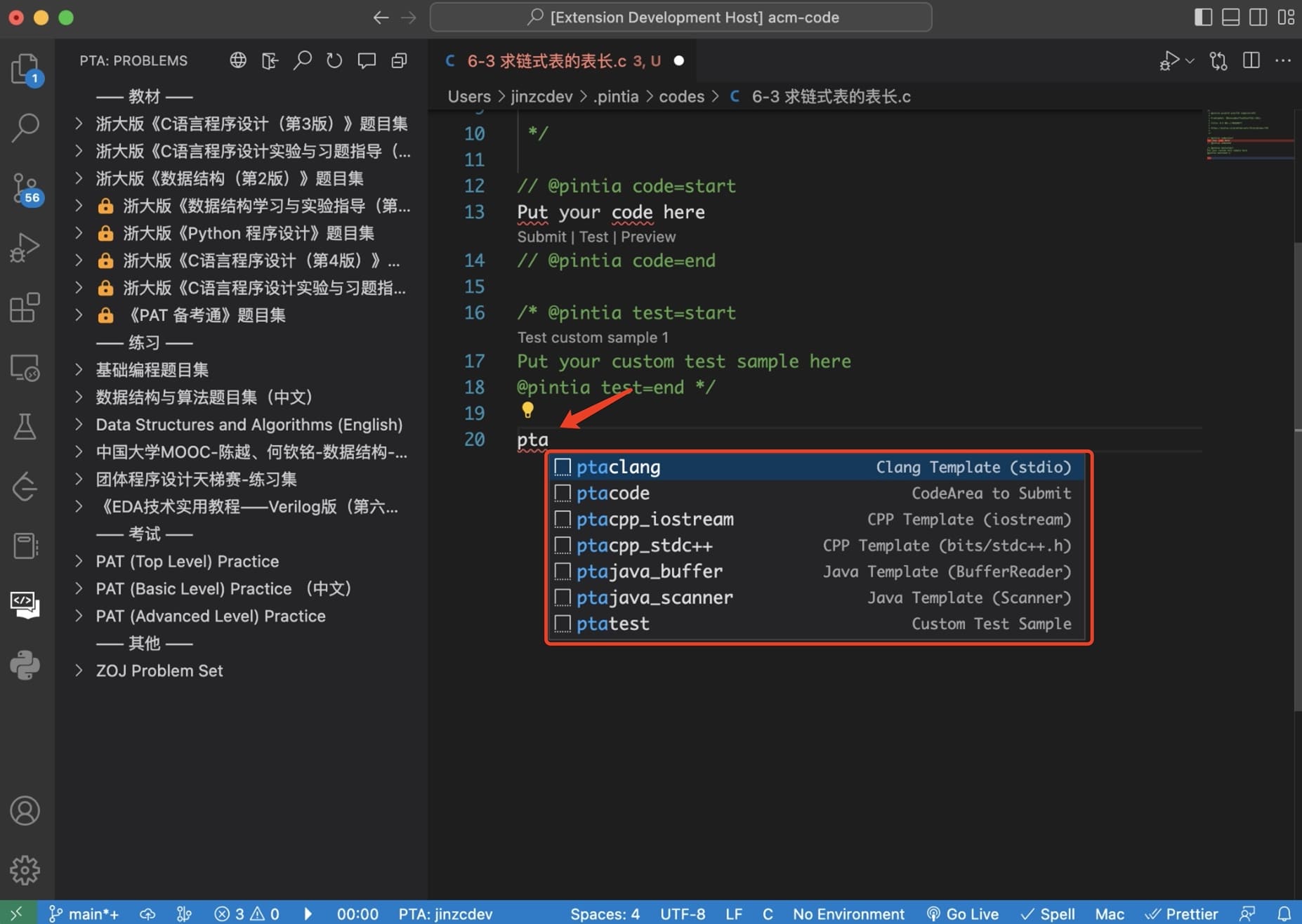Open errors and warnings status item
This screenshot has height=924, width=1302.
point(246,913)
